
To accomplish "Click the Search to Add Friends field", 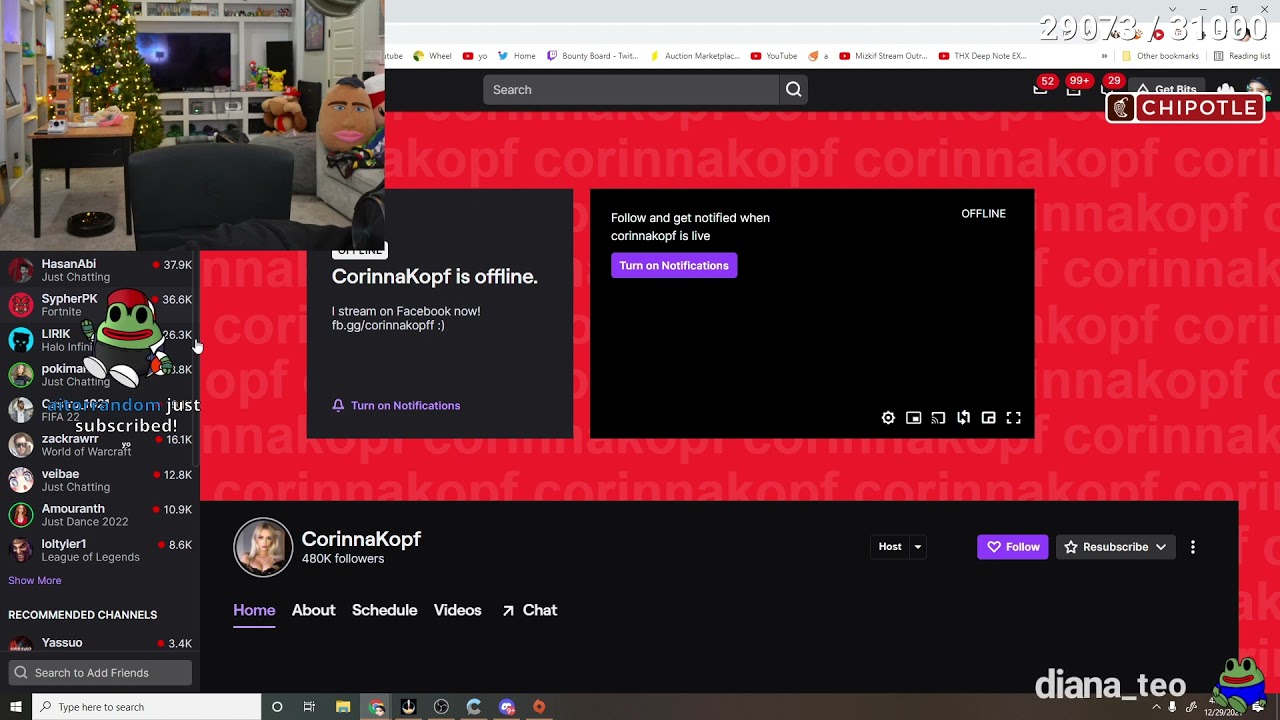I will [100, 673].
